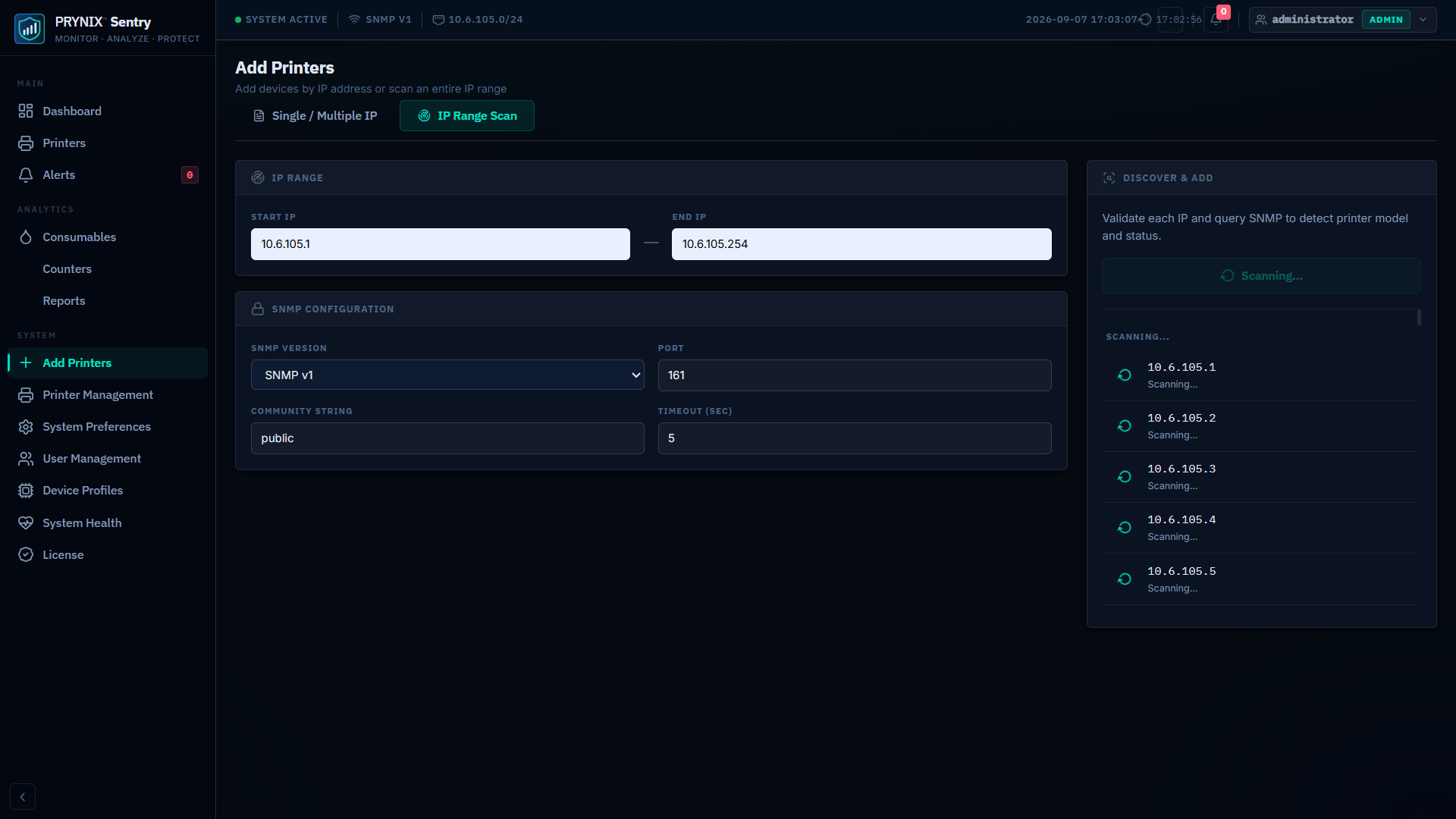
Task: Click the 10.6.105.0/24 subnet label
Action: (485, 20)
